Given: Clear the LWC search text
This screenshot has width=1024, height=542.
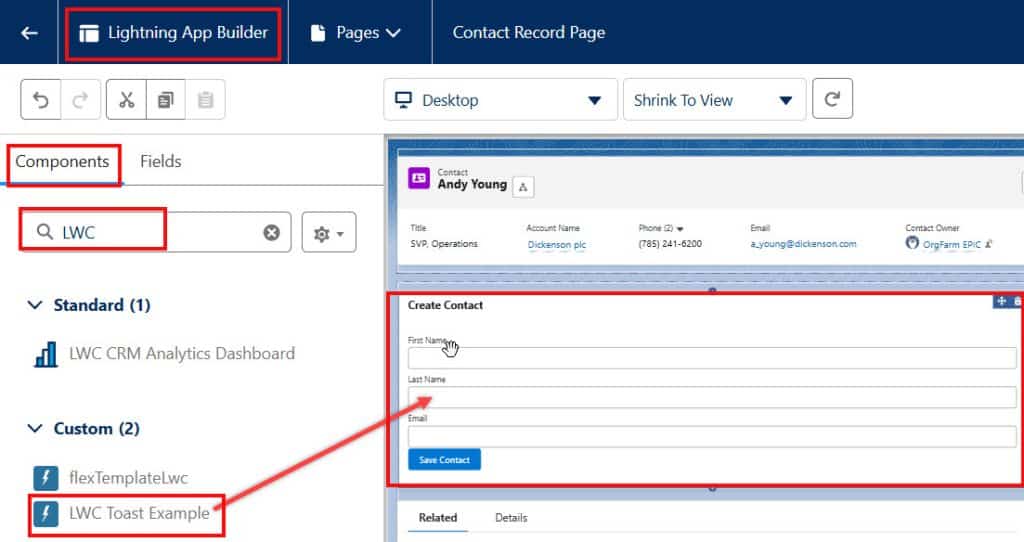Looking at the screenshot, I should (272, 232).
